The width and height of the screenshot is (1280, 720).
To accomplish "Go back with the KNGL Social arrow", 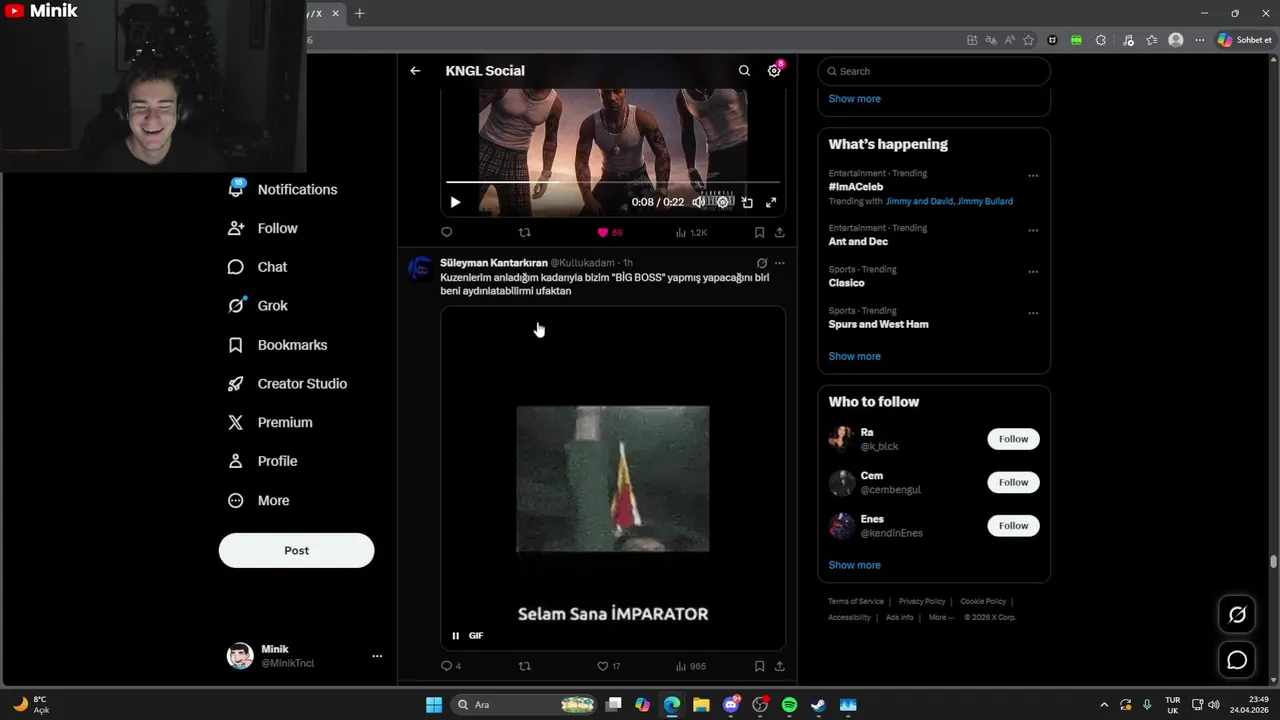I will (x=415, y=71).
